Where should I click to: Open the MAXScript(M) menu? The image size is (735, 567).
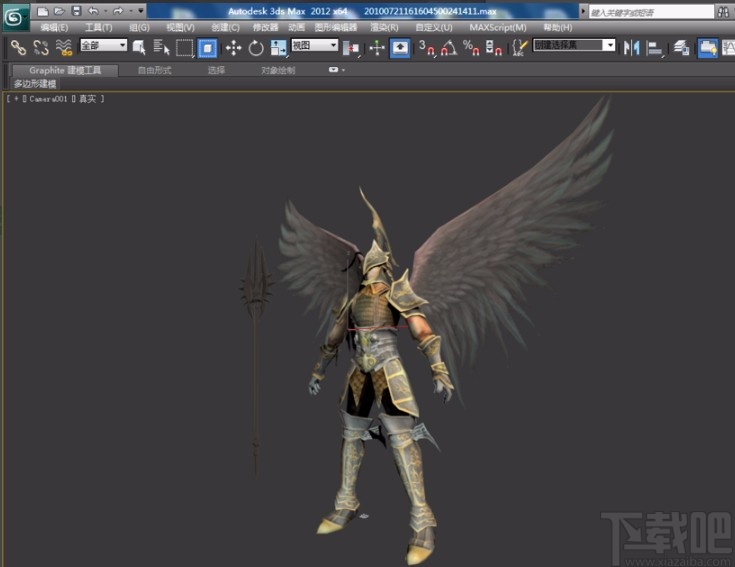click(x=498, y=28)
